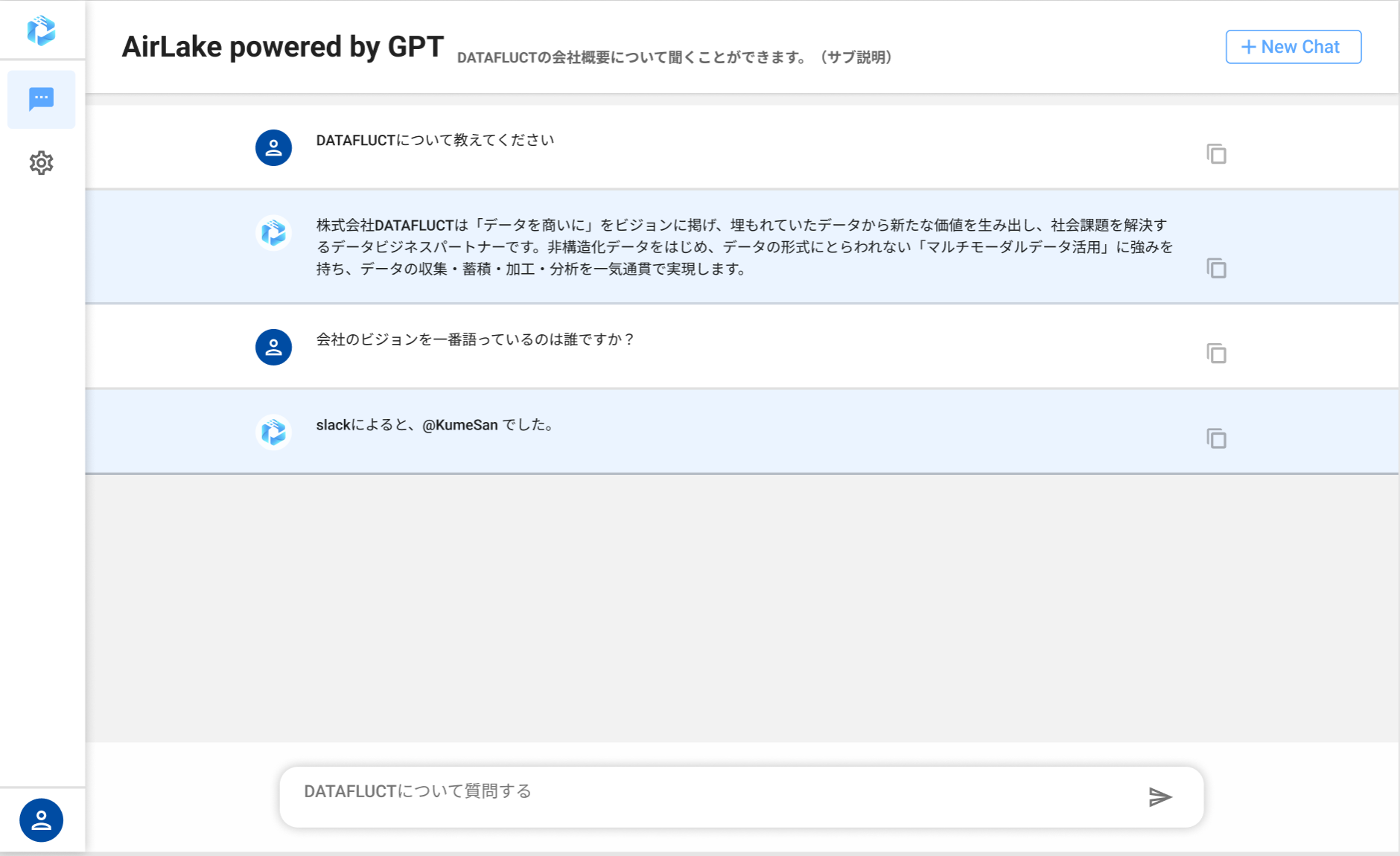Click the 'AirLake powered by GPT' title
The height and width of the screenshot is (856, 1400).
coord(283,47)
